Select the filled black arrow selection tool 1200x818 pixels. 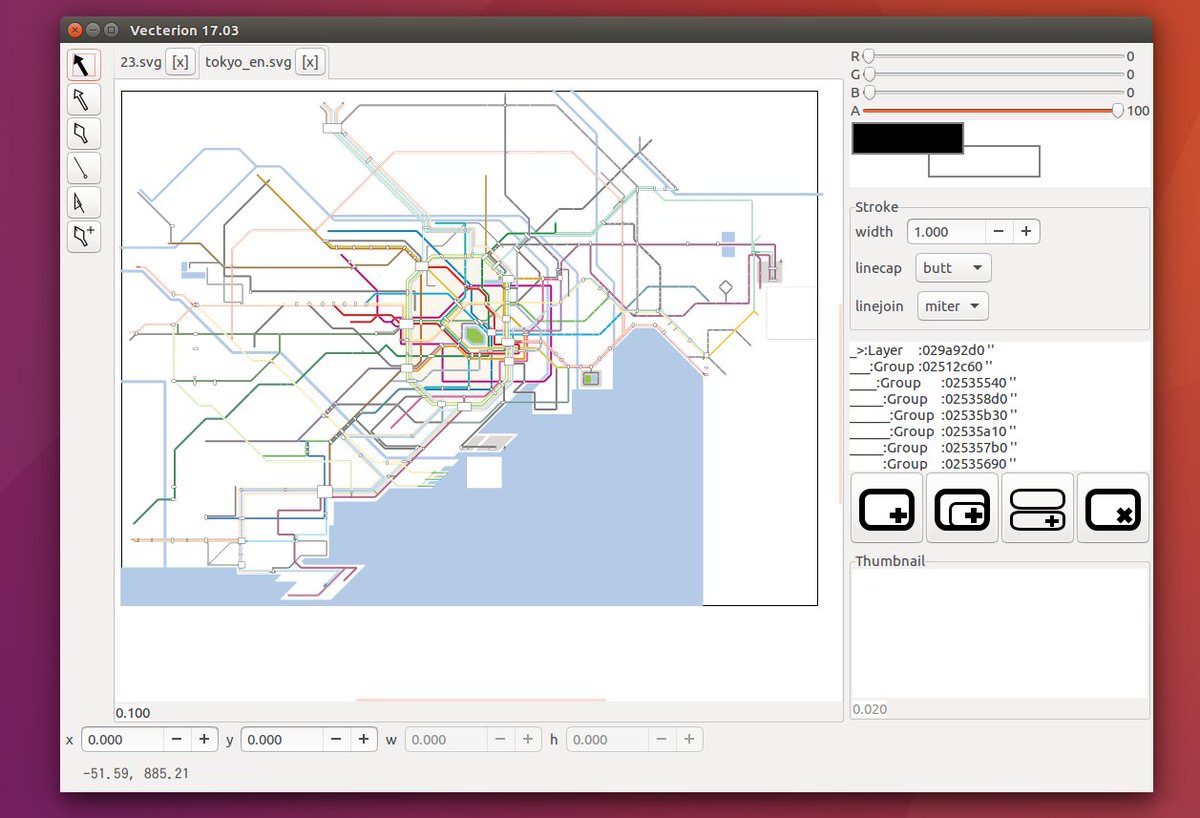(x=84, y=65)
